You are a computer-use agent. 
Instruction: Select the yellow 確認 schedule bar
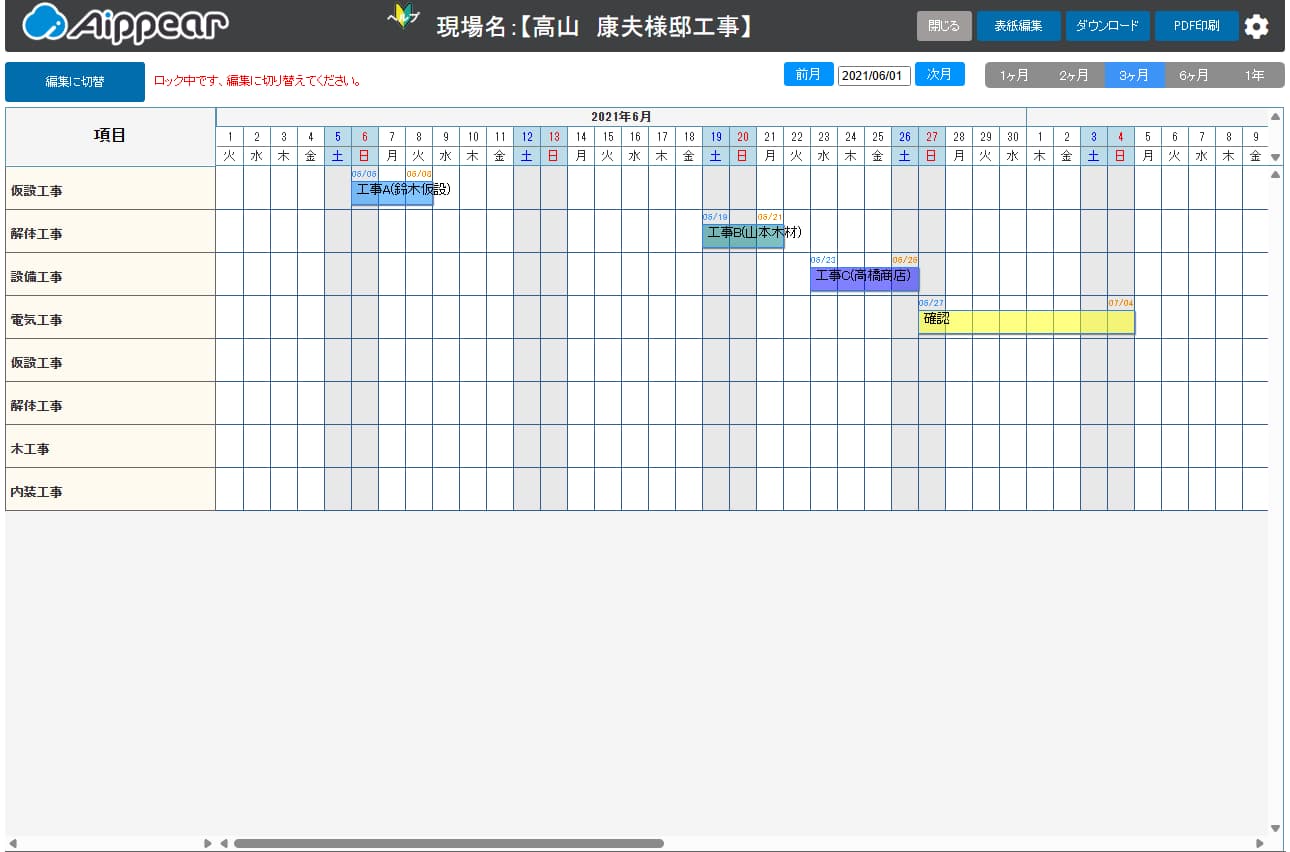1026,321
